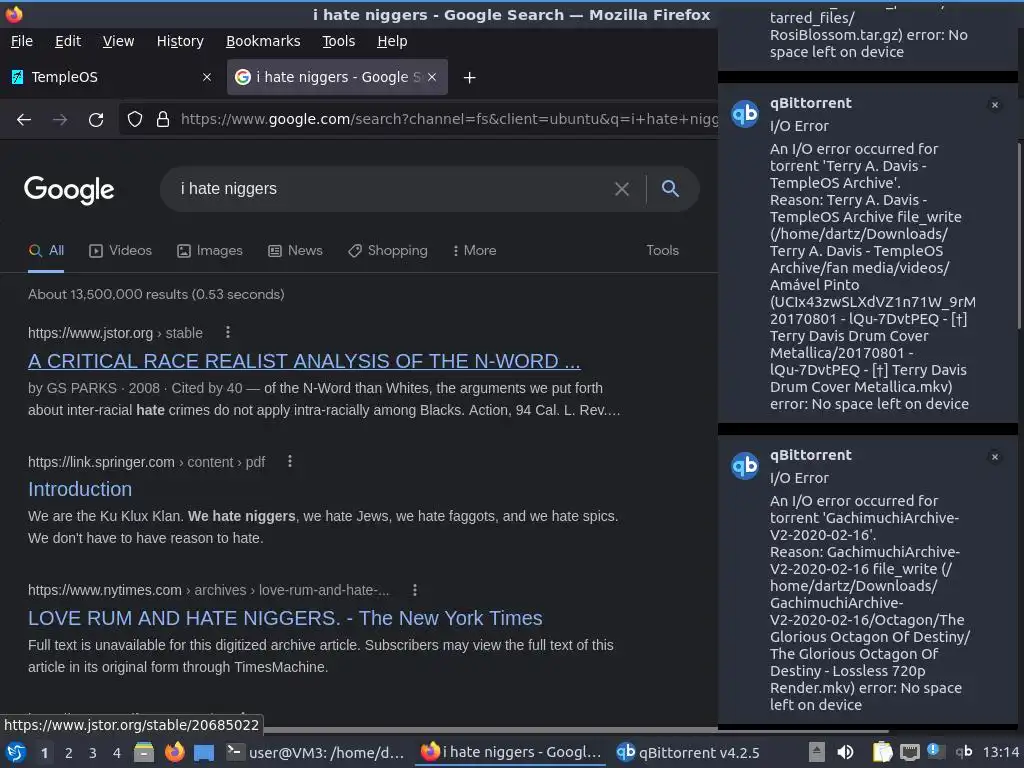Show site security info via padlock icon
The image size is (1024, 768).
coord(163,120)
